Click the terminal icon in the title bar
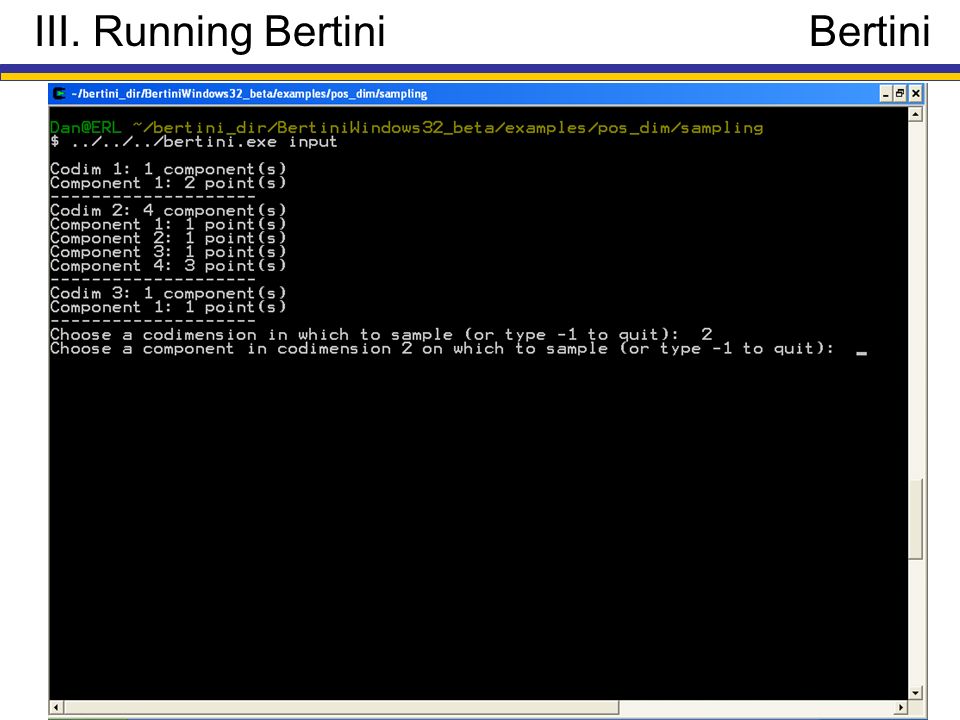Screen dimensions: 960x720 tap(59, 94)
